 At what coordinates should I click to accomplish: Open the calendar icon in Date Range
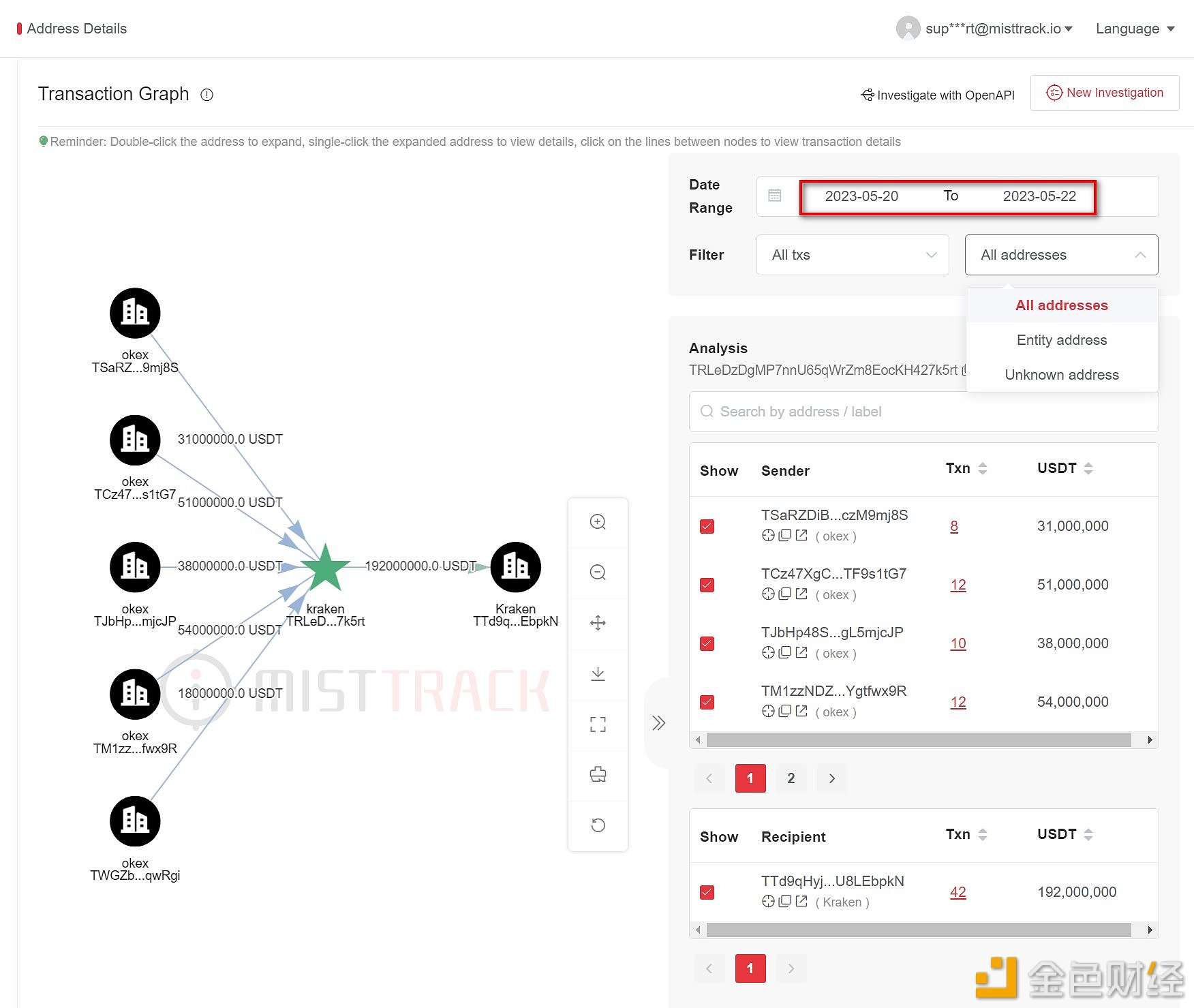point(775,196)
